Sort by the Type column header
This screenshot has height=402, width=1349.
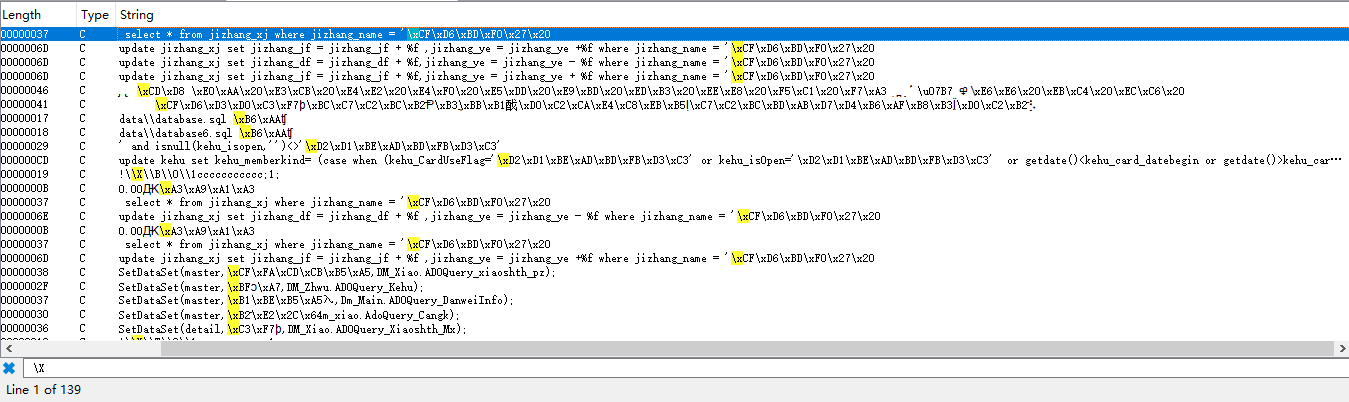coord(95,15)
